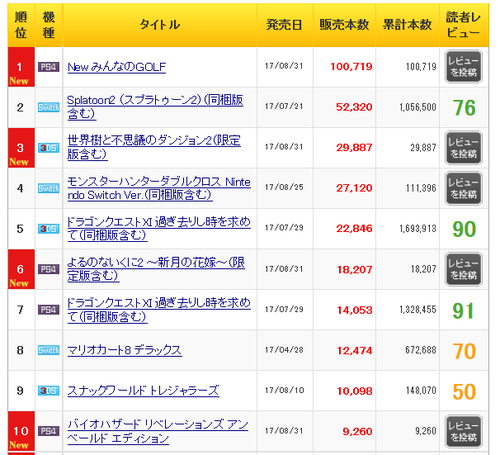Click sales figure 14,053
500x455 pixels.
[x=354, y=310]
